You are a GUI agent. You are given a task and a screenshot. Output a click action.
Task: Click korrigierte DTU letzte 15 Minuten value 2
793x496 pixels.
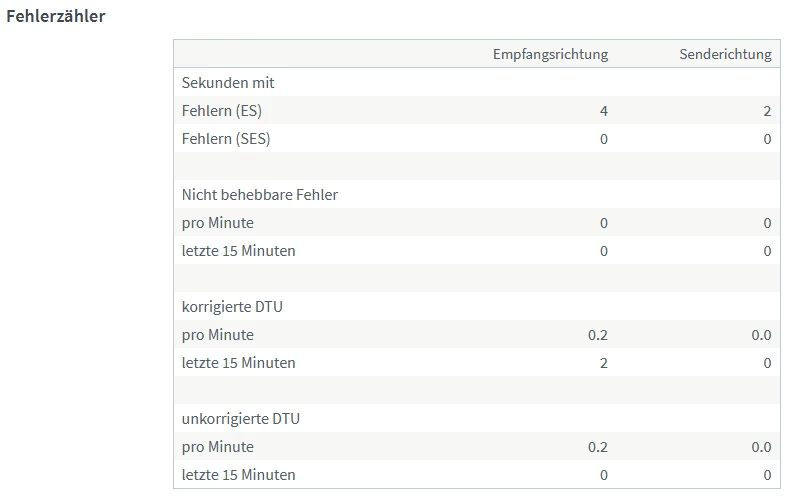coord(603,363)
